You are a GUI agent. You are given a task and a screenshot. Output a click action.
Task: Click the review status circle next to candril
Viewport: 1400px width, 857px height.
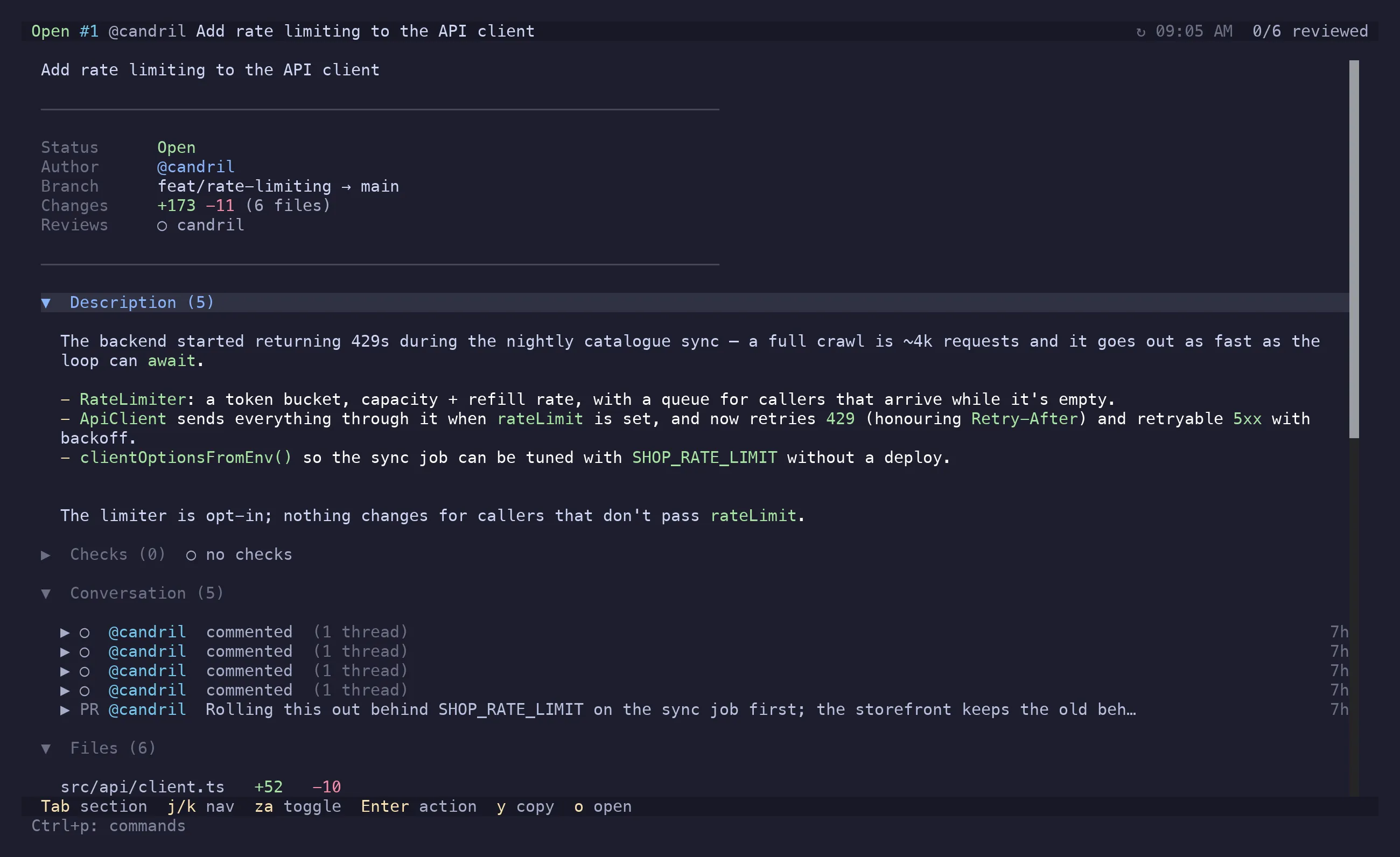pos(162,226)
